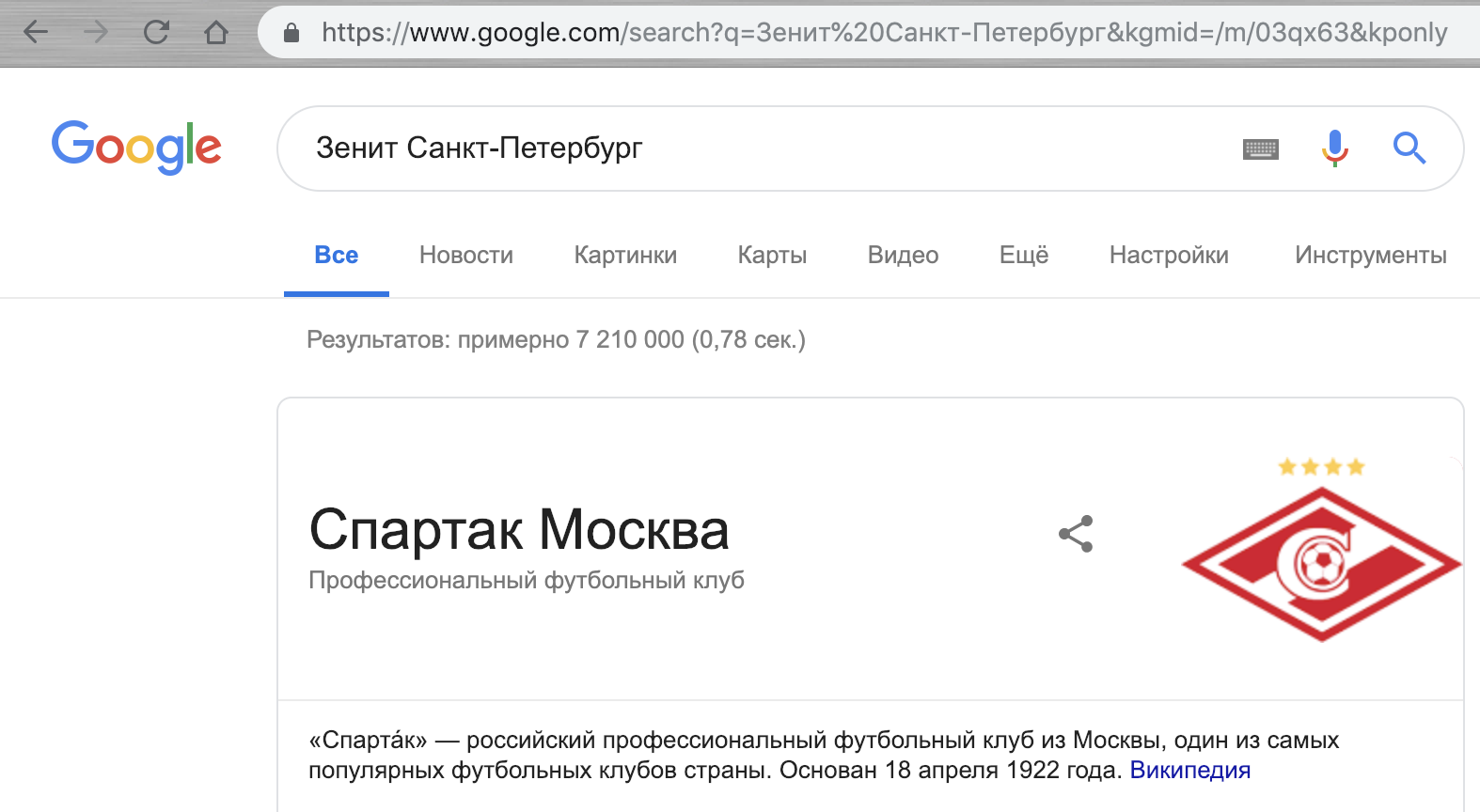Open the Ещё dropdown for more search categories
The height and width of the screenshot is (812, 1480).
(1023, 255)
